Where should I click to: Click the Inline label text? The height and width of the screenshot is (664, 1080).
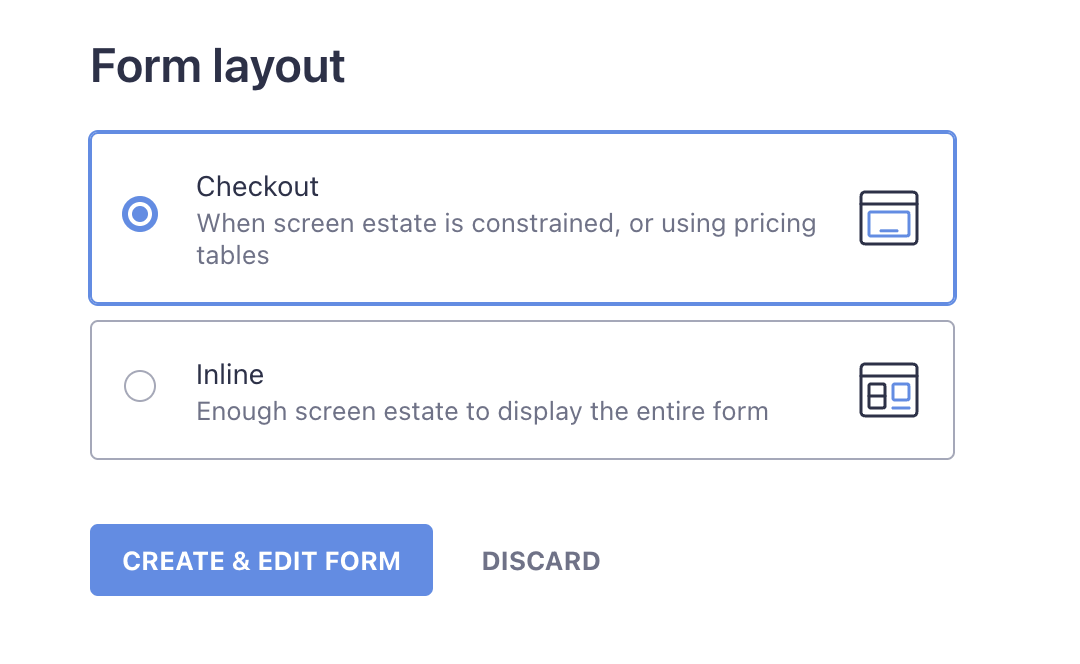(x=230, y=374)
